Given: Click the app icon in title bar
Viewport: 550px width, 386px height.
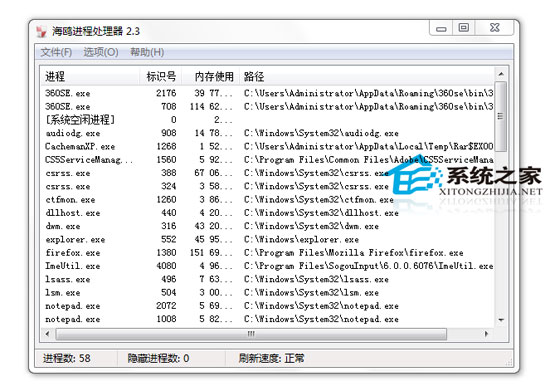Looking at the screenshot, I should [x=41, y=32].
